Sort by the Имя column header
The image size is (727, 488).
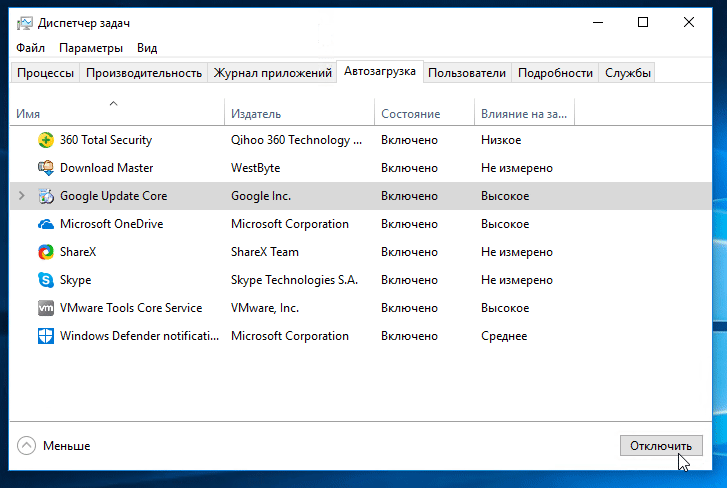point(117,112)
